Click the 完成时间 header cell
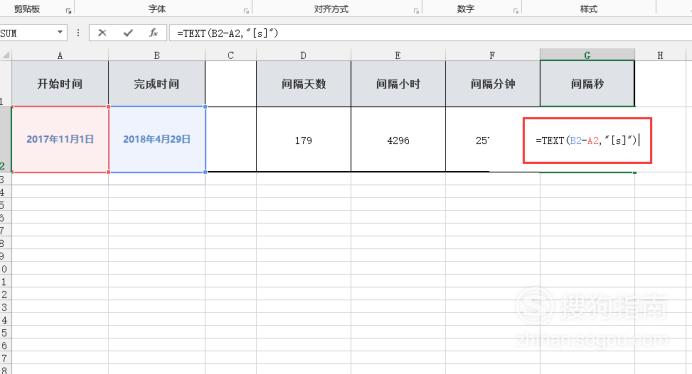692x374 pixels. click(157, 83)
